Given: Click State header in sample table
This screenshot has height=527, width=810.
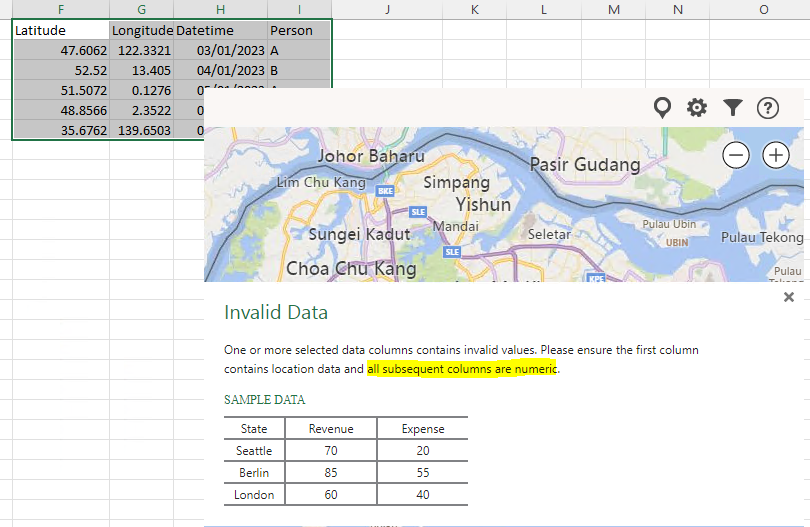Looking at the screenshot, I should [x=254, y=429].
